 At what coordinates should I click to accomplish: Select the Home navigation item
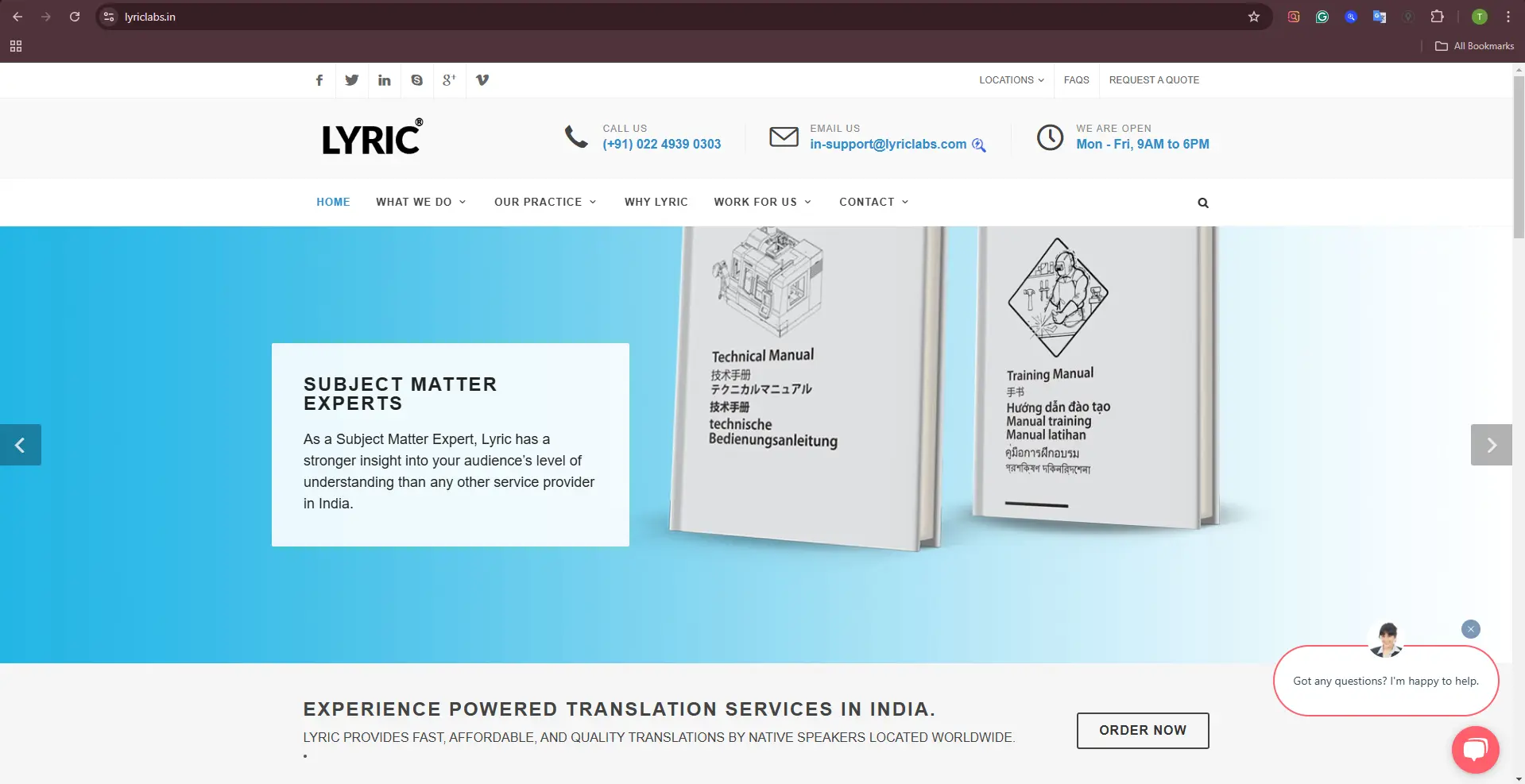333,203
